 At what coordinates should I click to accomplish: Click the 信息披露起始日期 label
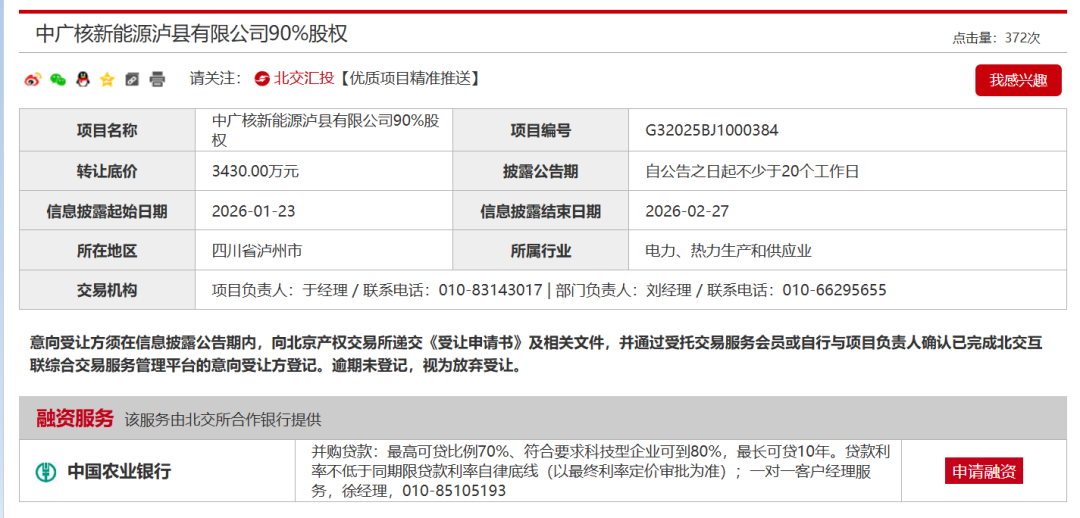pos(107,211)
